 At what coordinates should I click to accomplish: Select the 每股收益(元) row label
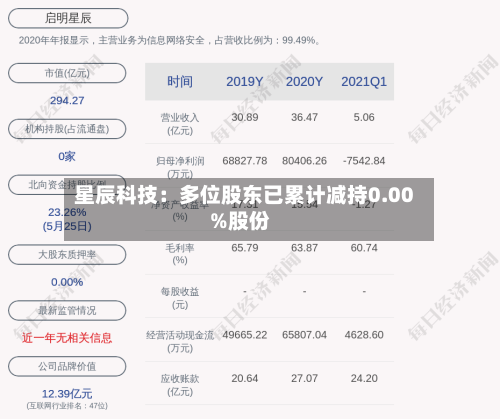[x=180, y=298]
